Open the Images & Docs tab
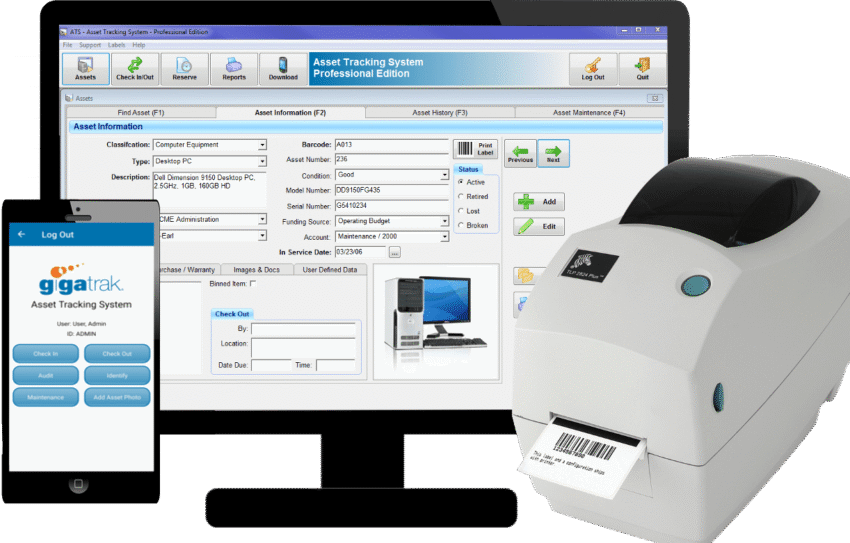The width and height of the screenshot is (850, 543). point(256,269)
